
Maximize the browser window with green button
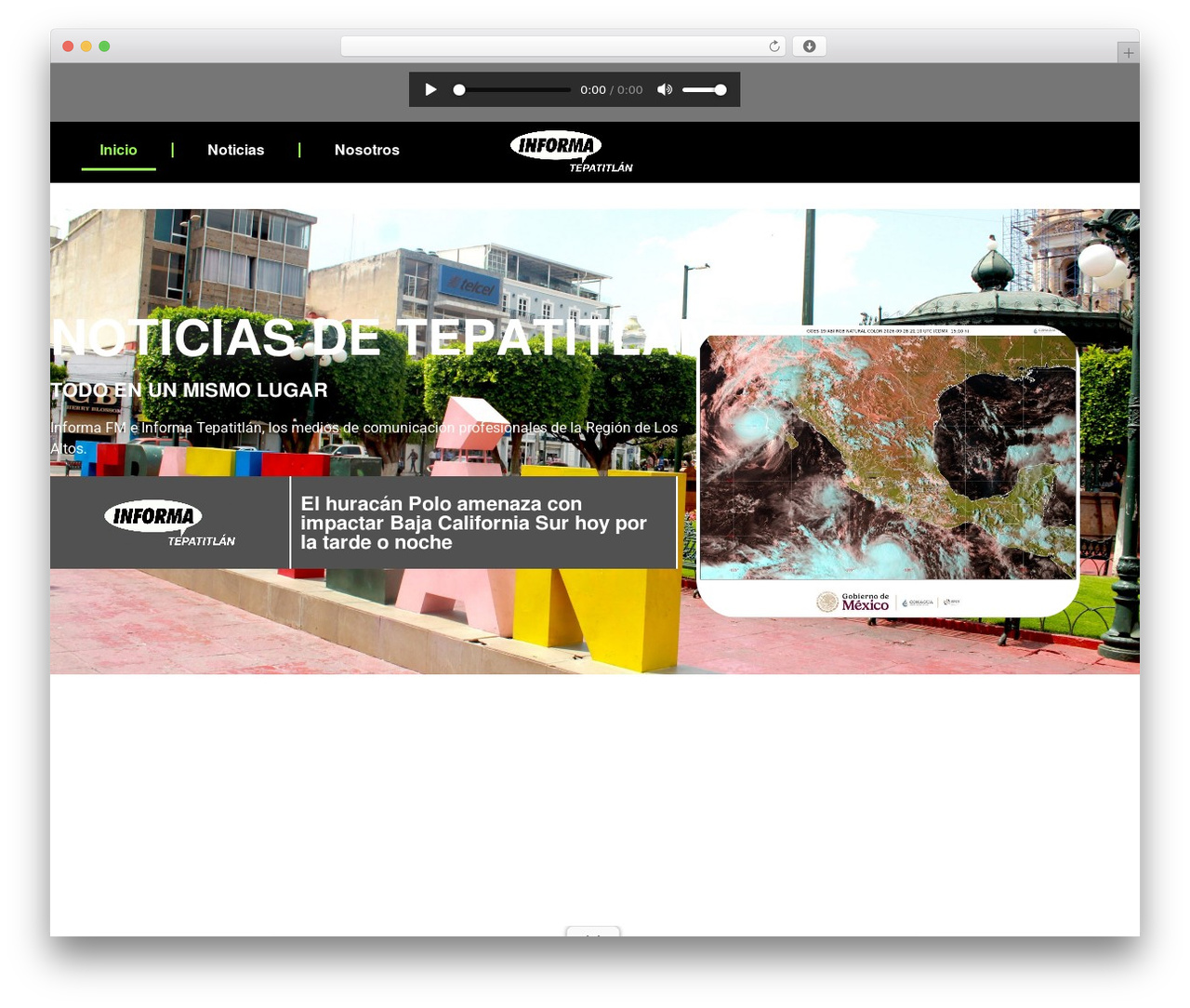104,46
